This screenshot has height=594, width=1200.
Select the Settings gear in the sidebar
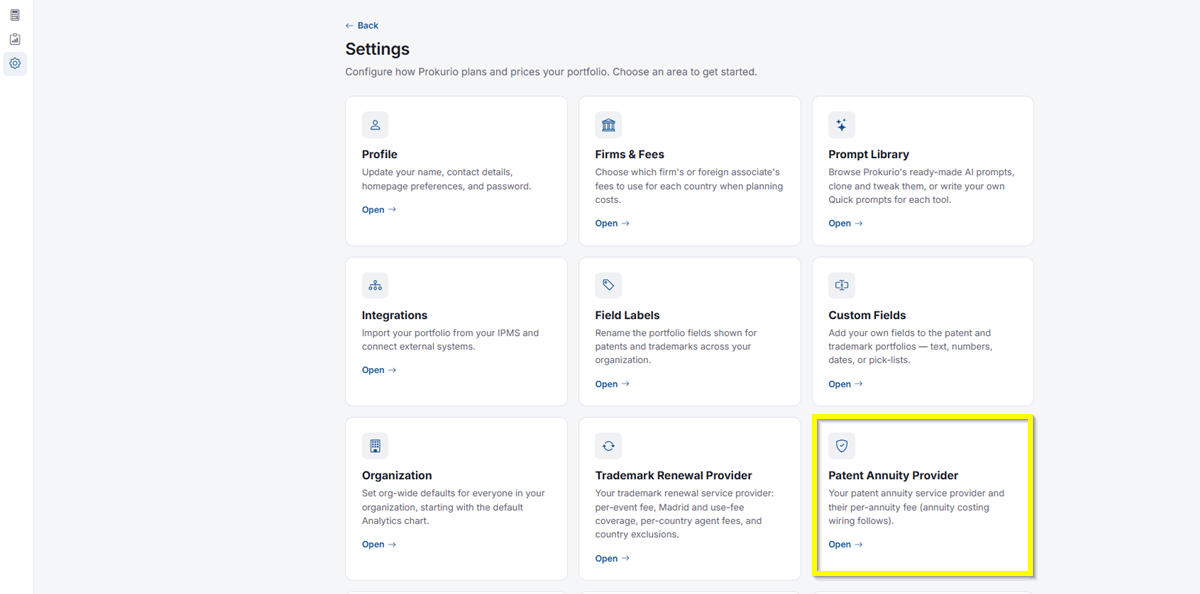tap(15, 63)
